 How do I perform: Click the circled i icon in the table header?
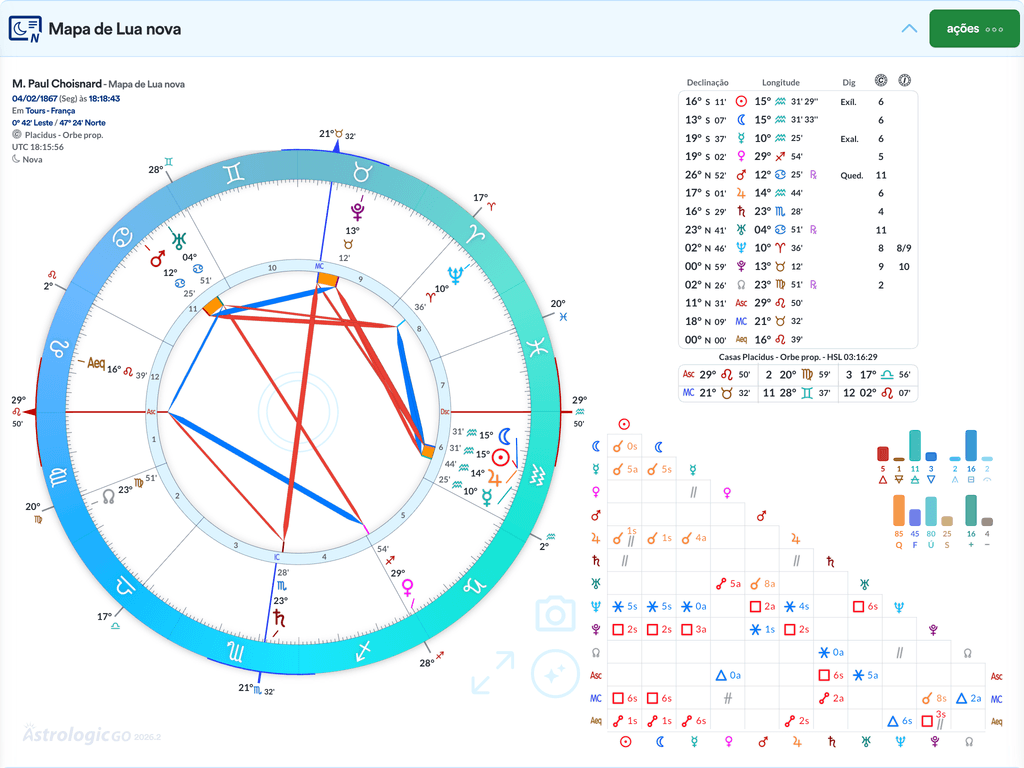(904, 80)
